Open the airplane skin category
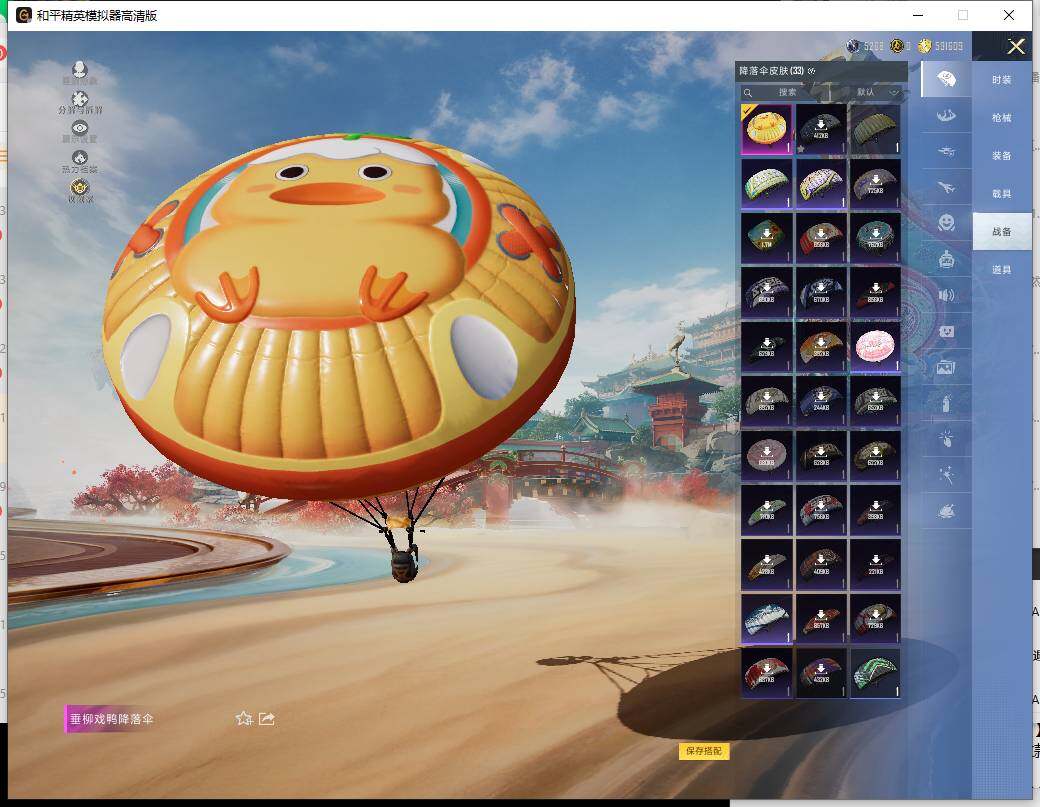 click(x=946, y=186)
